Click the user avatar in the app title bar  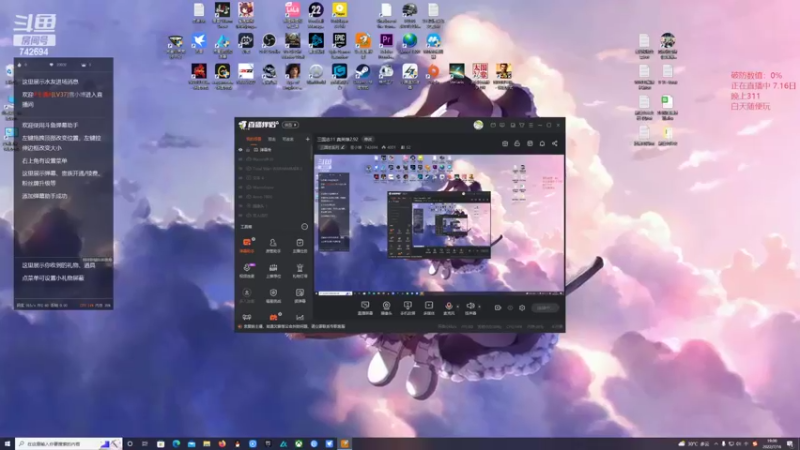pos(478,125)
